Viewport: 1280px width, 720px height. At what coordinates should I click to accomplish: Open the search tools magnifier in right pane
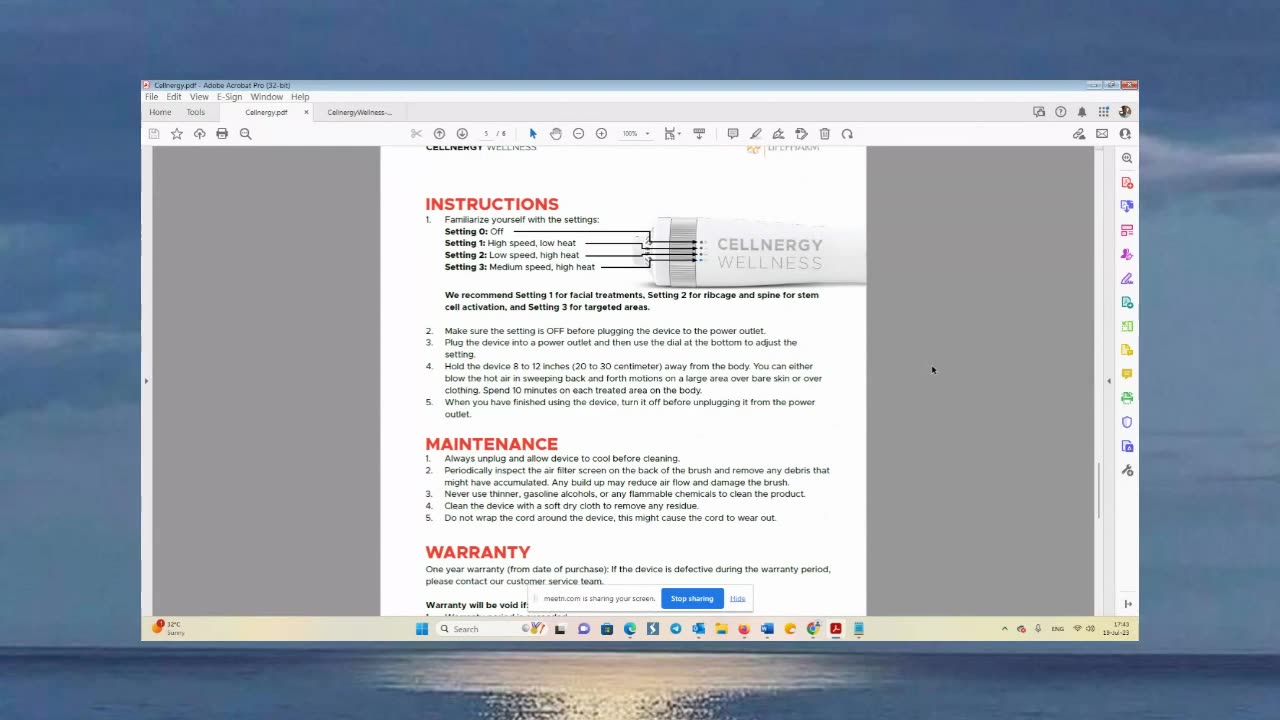1127,158
